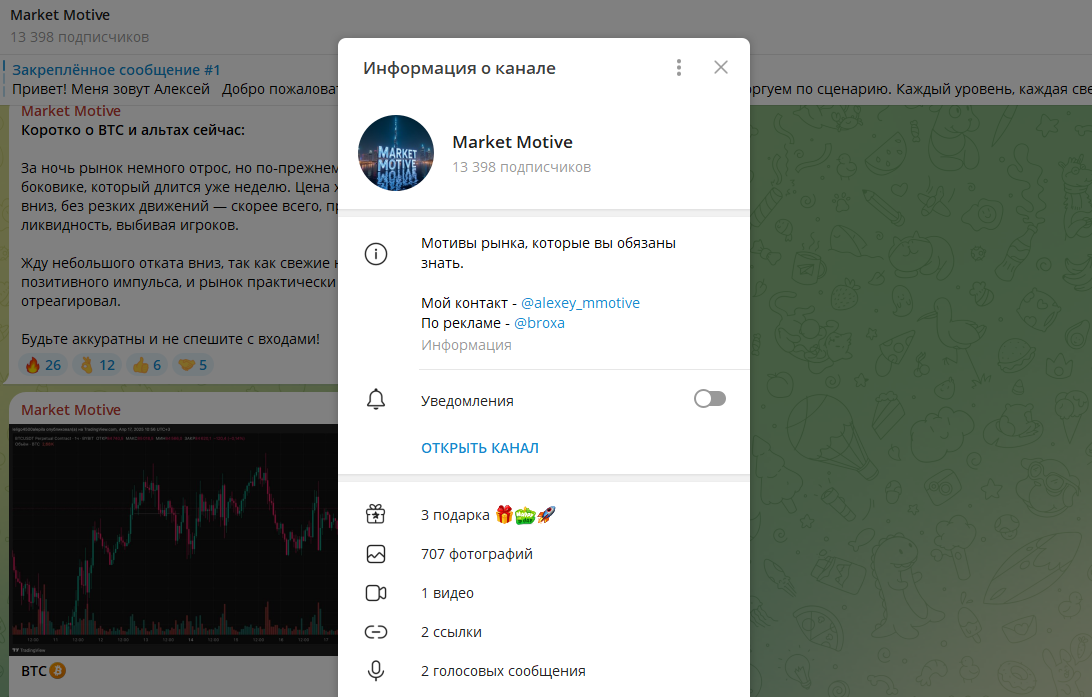Click the gift emoji icons after 3 подарка

click(526, 515)
